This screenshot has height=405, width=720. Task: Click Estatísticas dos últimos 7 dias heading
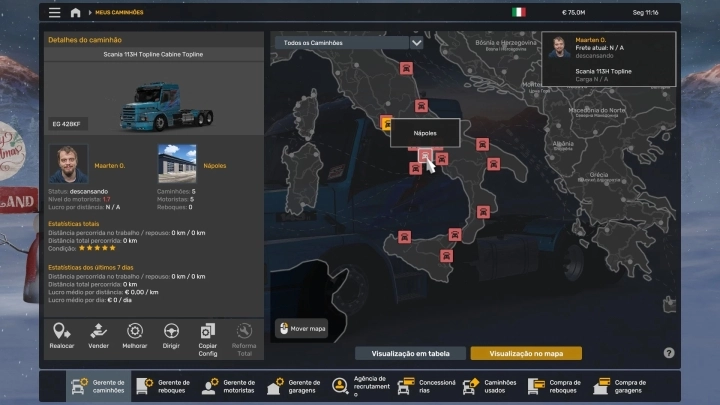(x=90, y=267)
